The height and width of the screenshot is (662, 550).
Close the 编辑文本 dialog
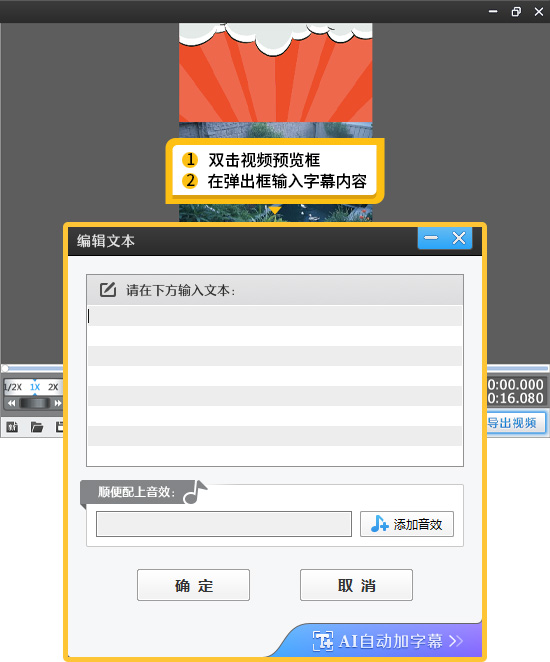459,238
